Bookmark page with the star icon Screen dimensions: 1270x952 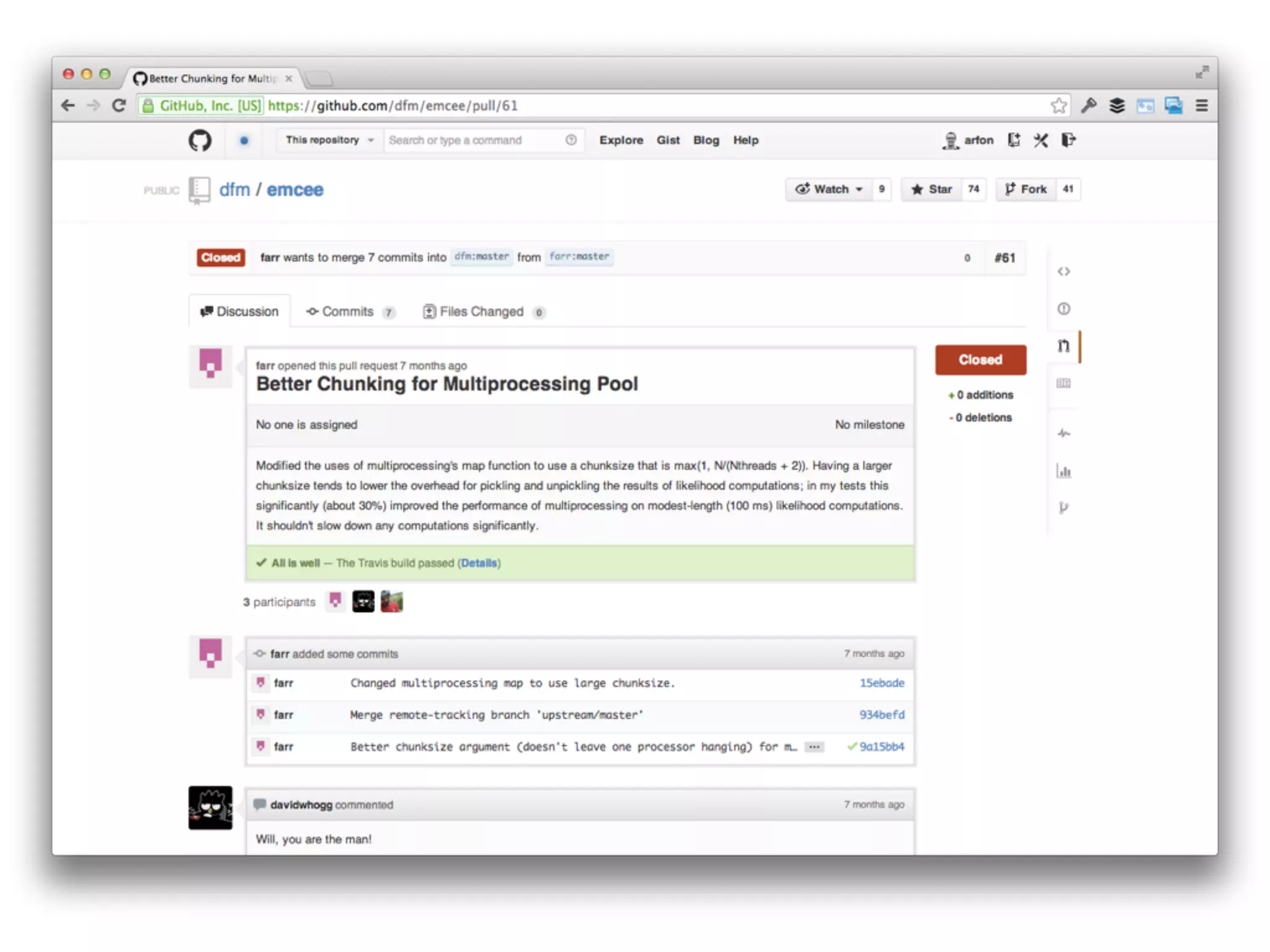[x=1059, y=106]
